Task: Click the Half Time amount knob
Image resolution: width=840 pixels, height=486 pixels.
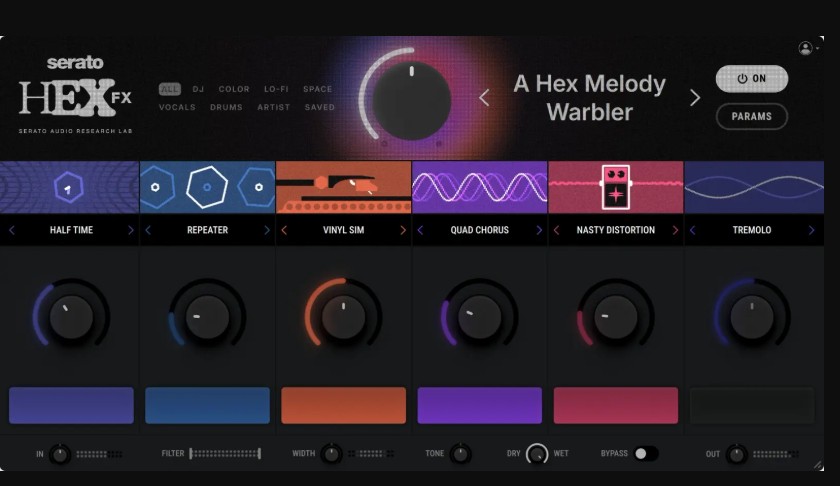Action: coord(71,317)
